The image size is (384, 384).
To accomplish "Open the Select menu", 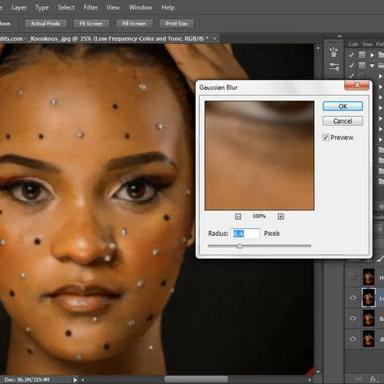I will tap(66, 7).
